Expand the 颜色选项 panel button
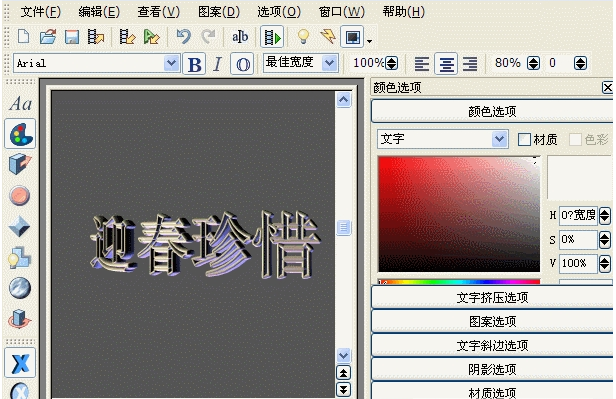 [x=492, y=112]
